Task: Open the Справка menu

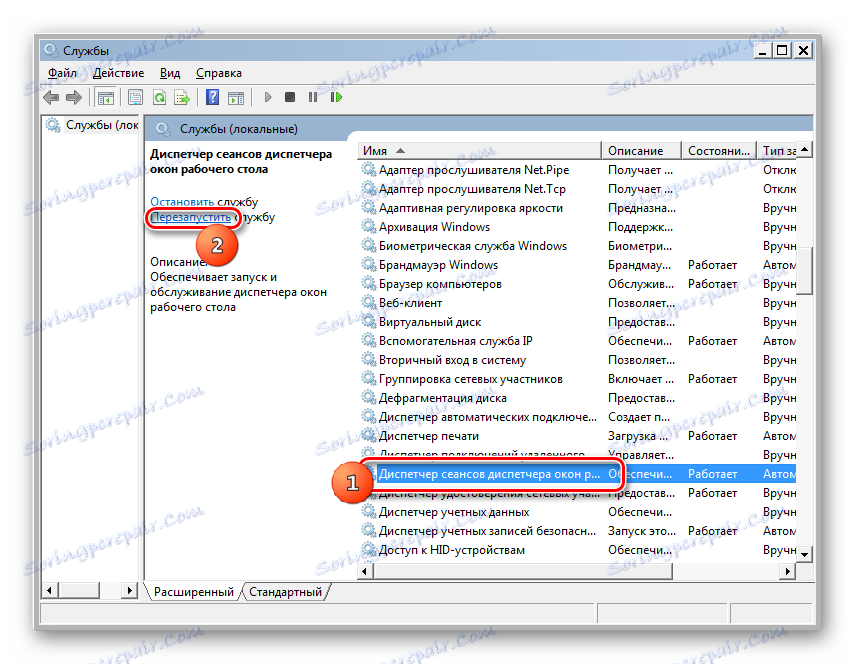Action: point(219,73)
